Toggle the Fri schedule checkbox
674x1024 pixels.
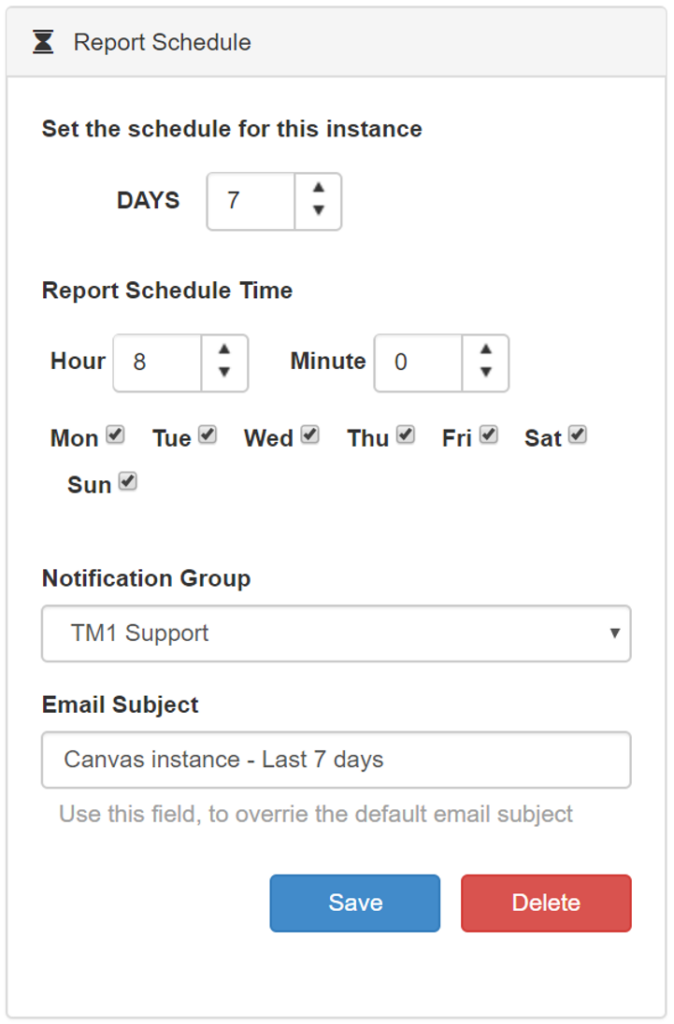[x=488, y=435]
